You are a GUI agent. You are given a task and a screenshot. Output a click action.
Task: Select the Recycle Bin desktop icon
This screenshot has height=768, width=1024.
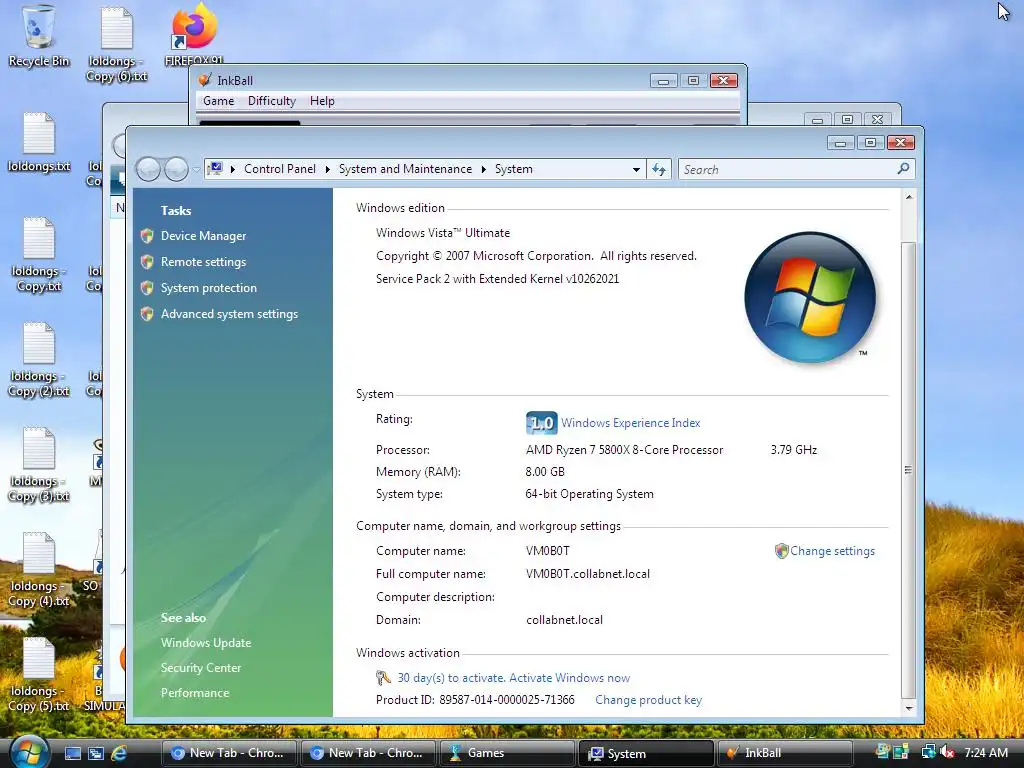coord(39,36)
